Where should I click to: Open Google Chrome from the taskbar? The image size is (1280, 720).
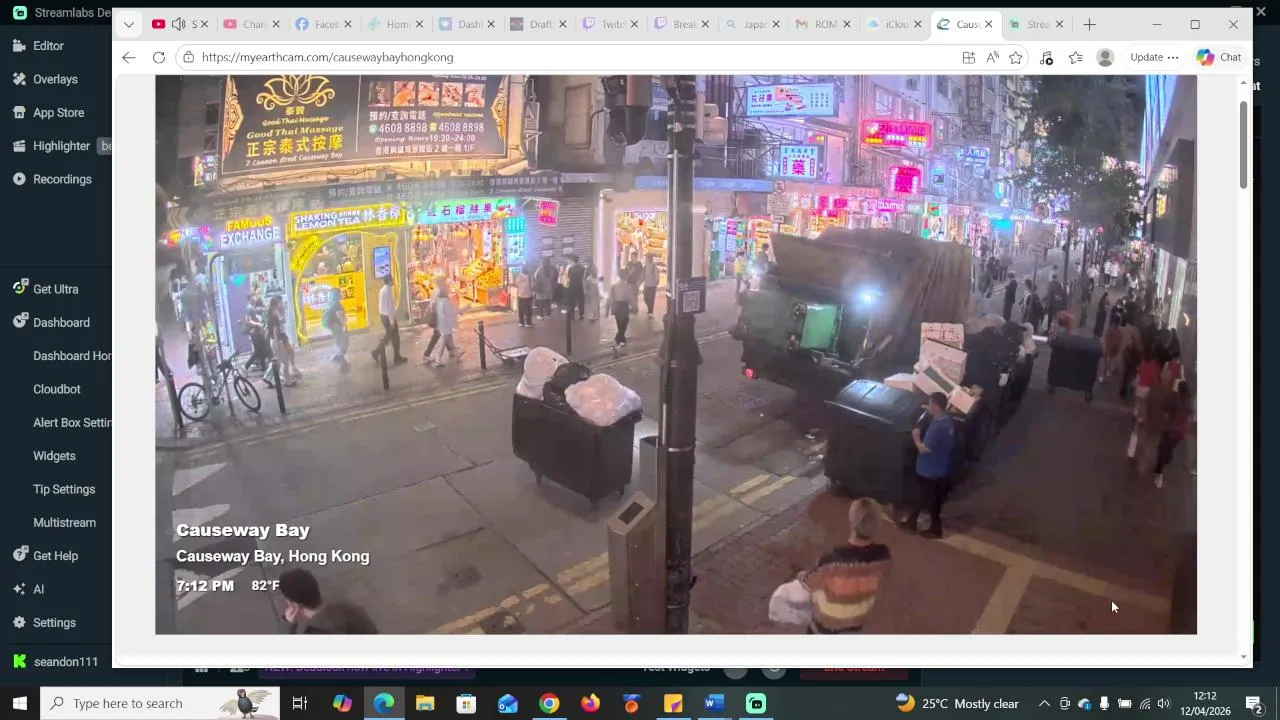click(549, 703)
